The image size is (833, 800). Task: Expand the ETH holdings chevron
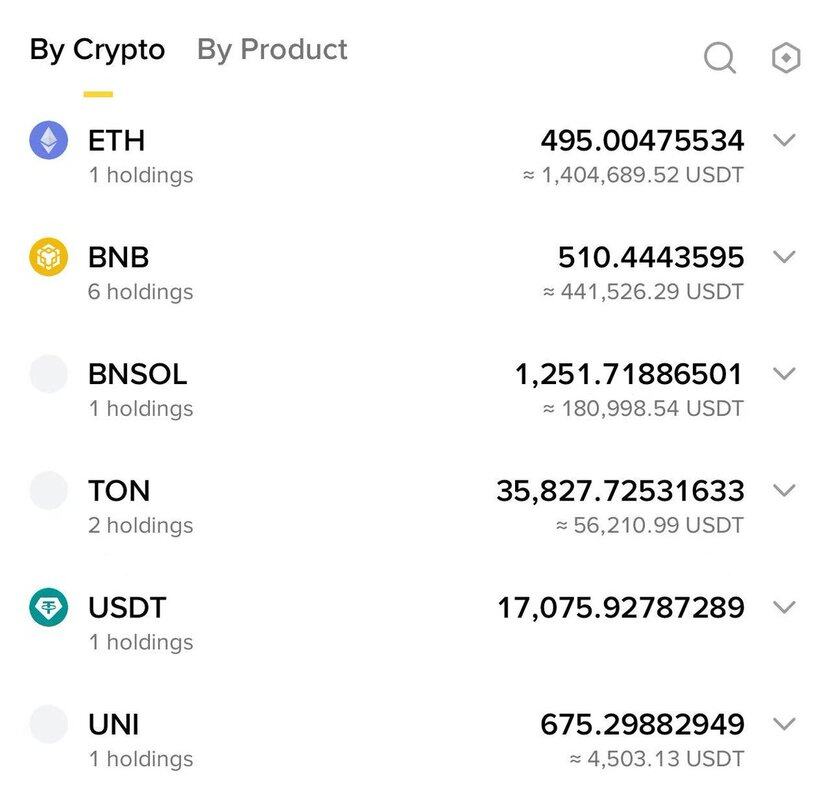pos(785,140)
